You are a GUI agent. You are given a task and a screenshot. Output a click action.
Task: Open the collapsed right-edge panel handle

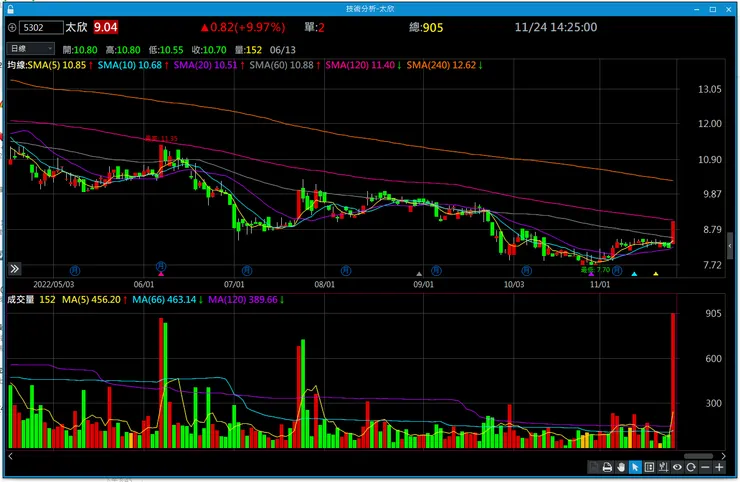pos(730,245)
